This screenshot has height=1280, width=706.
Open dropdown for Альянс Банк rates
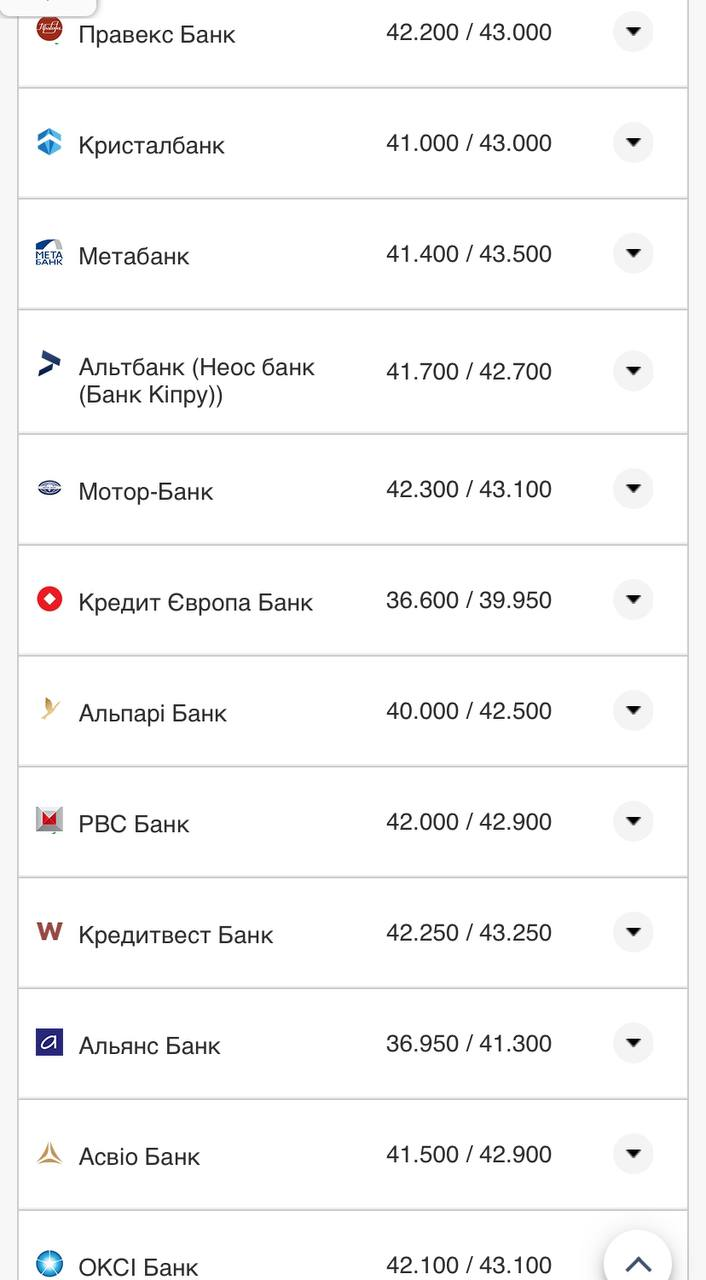[x=632, y=1044]
